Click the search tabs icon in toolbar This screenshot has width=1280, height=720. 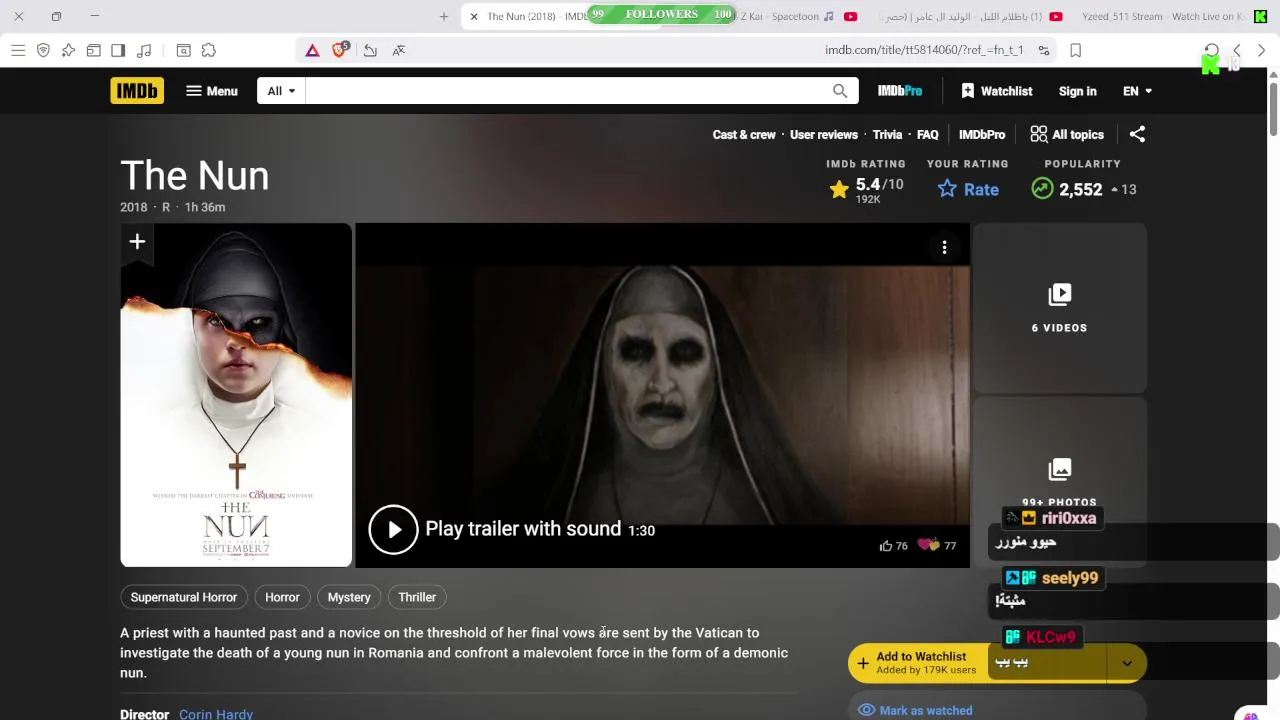pyautogui.click(x=184, y=50)
